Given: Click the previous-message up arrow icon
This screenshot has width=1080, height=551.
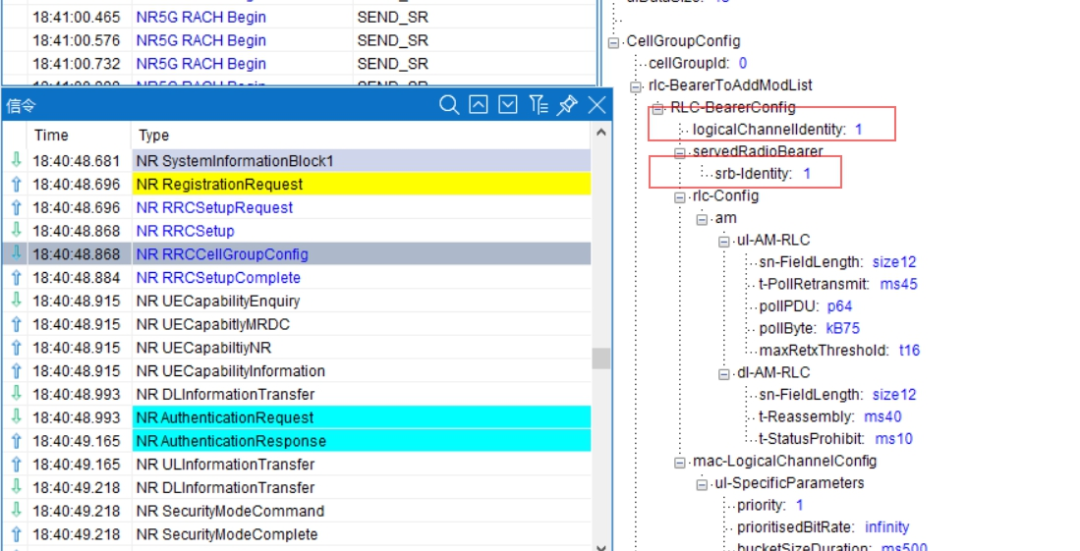Looking at the screenshot, I should point(479,105).
